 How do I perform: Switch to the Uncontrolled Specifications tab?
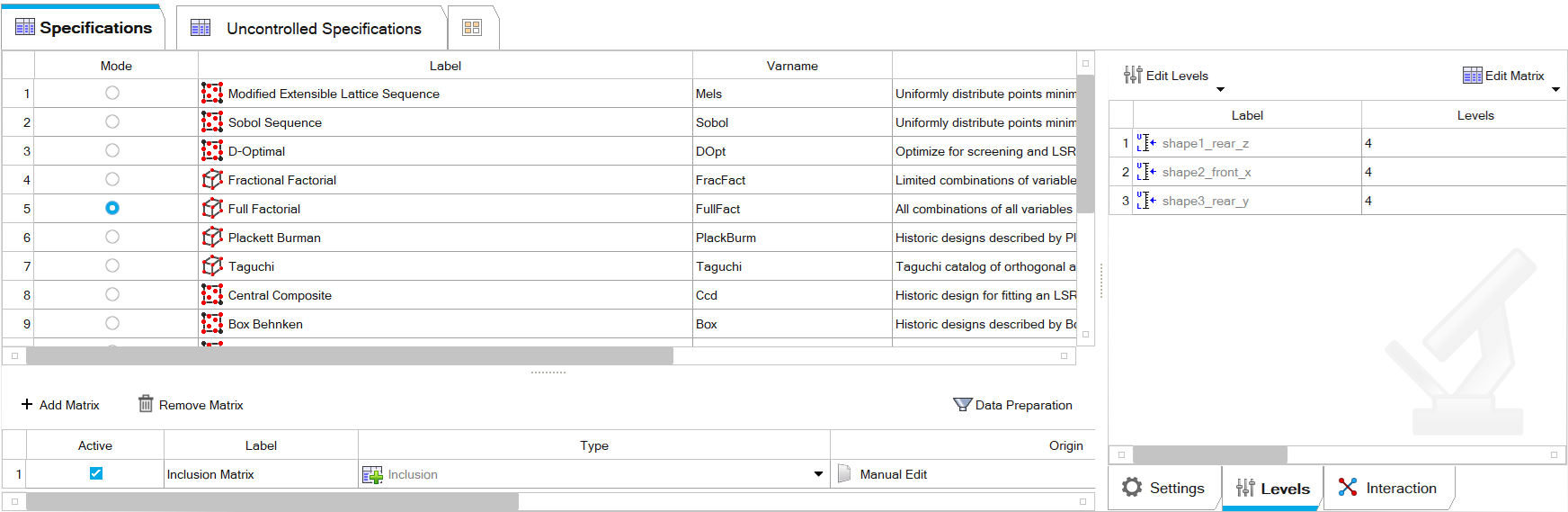[310, 29]
